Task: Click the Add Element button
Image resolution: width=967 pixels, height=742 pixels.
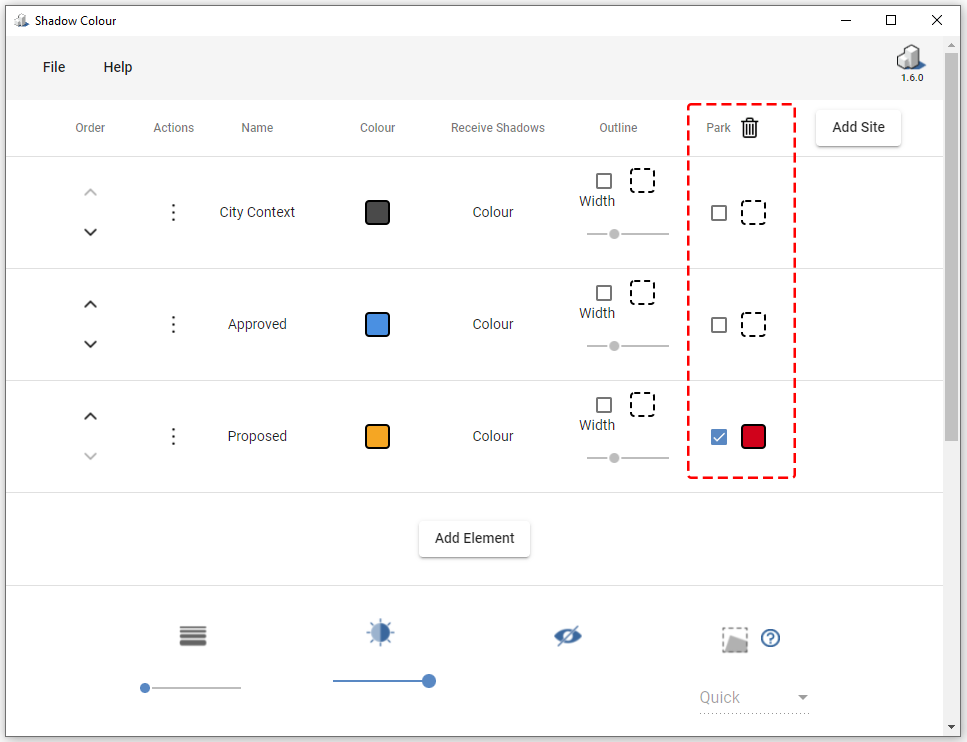Action: (x=474, y=538)
